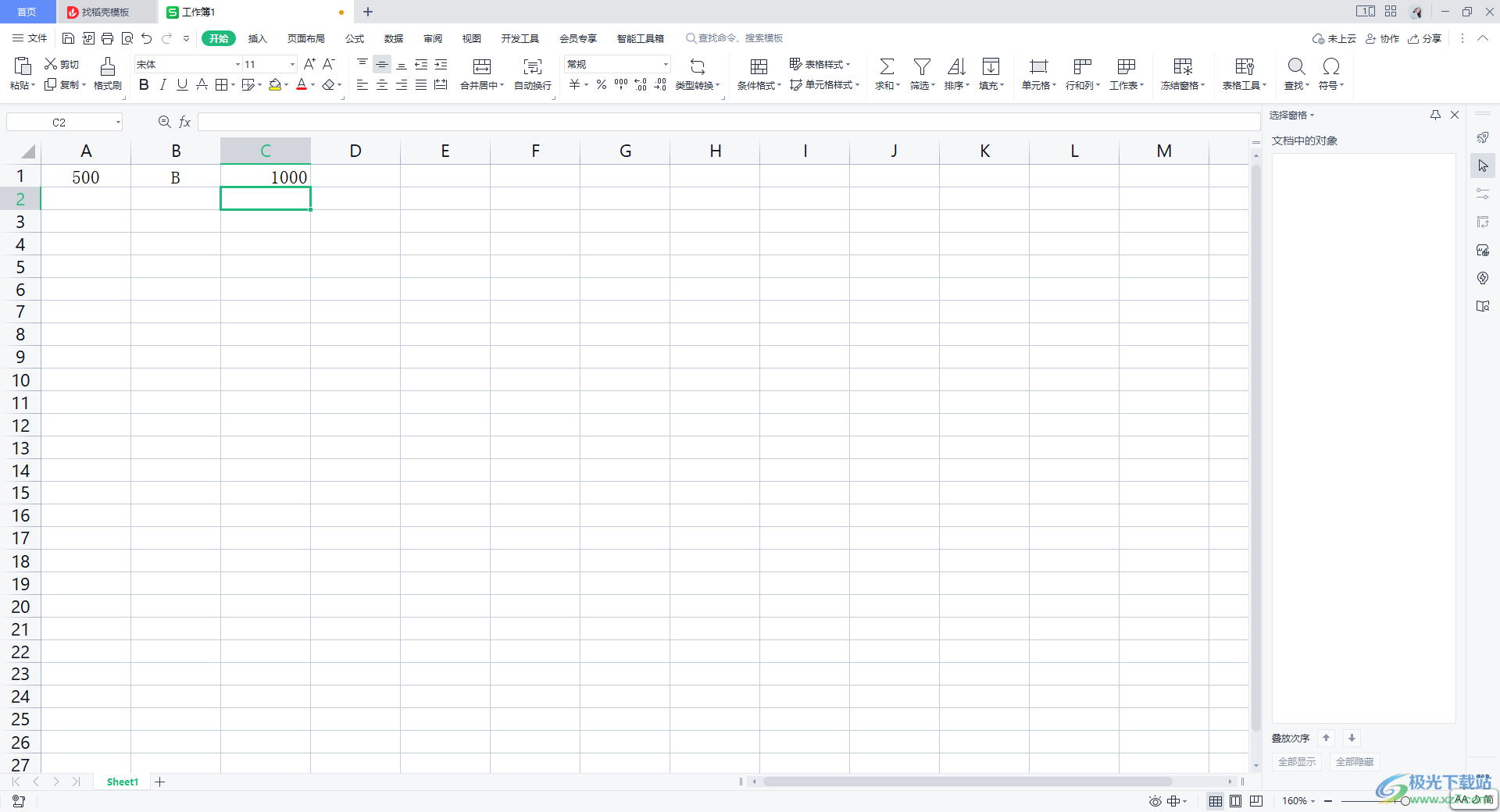Expand the 选择窗格 panel title dropdown
This screenshot has height=812, width=1500.
(1312, 116)
